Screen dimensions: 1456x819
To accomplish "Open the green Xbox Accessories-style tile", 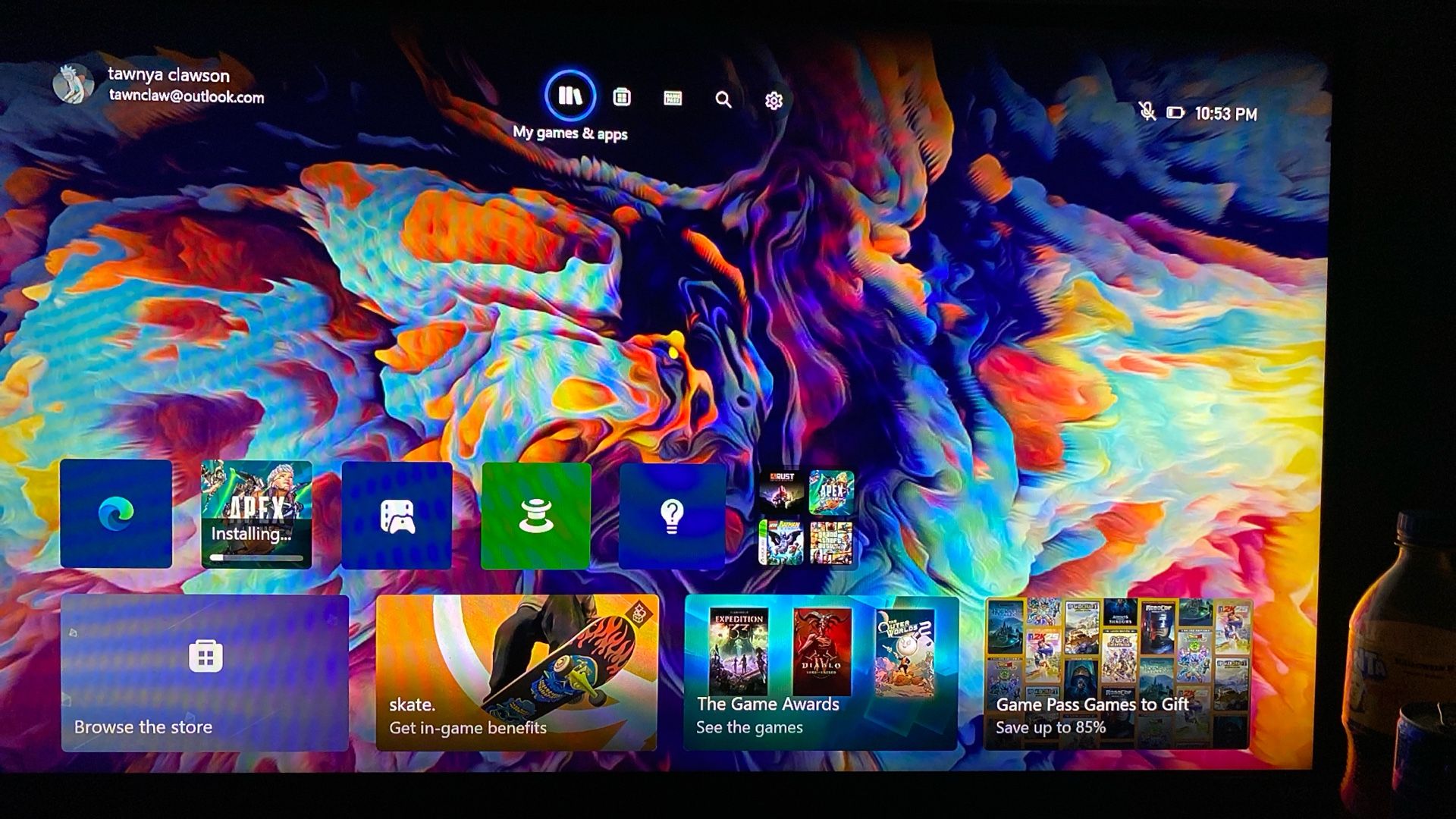I will 536,516.
